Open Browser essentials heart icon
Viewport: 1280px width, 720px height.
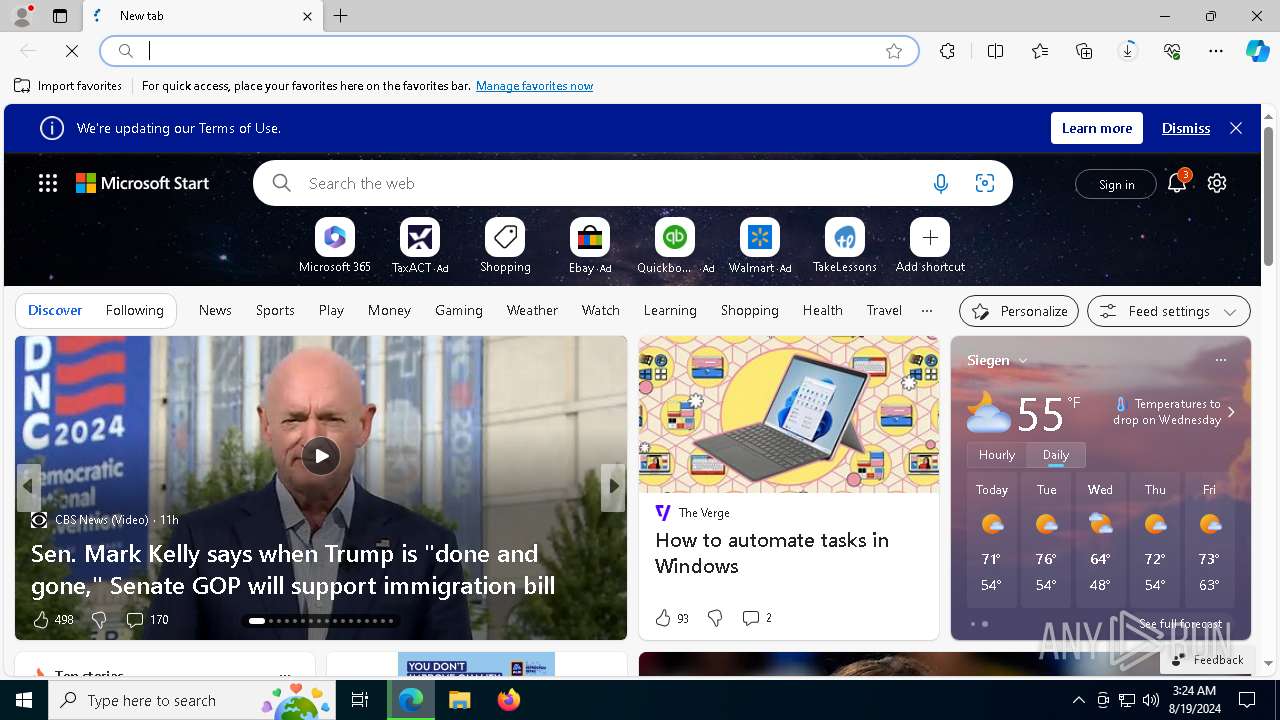1172,51
